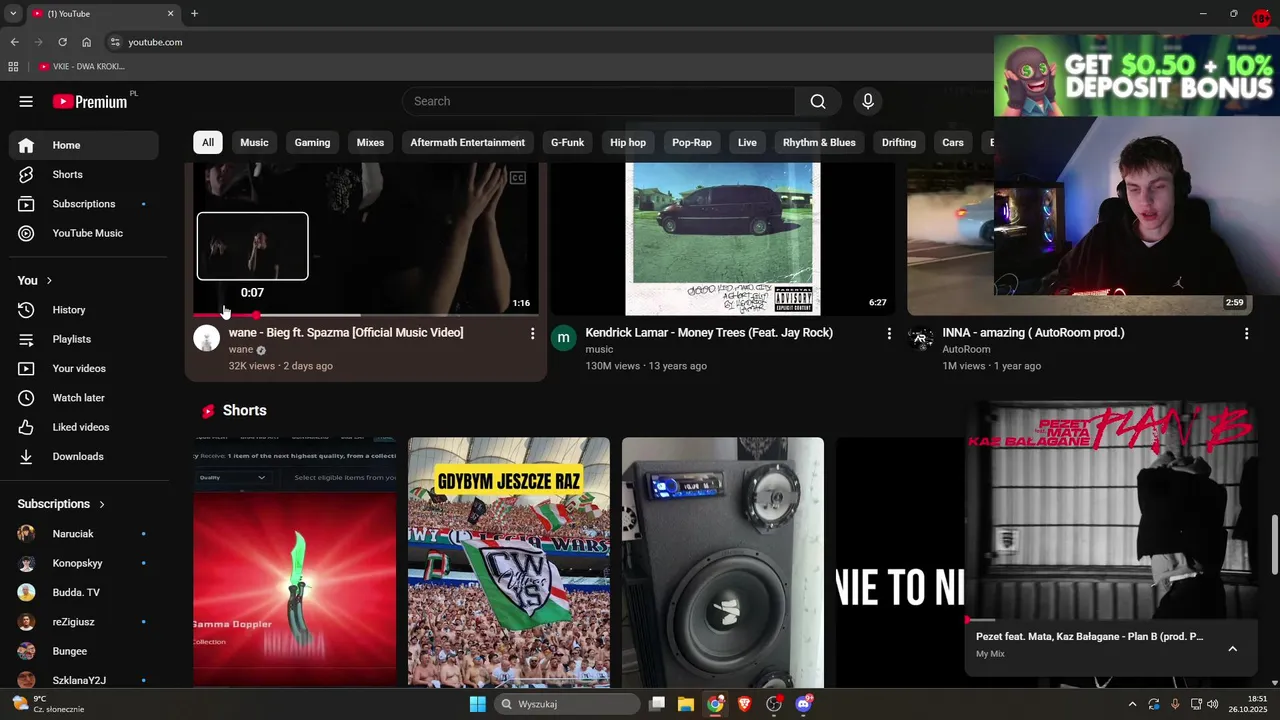The height and width of the screenshot is (720, 1280).
Task: Open Shorts in the sidebar
Action: 84,174
